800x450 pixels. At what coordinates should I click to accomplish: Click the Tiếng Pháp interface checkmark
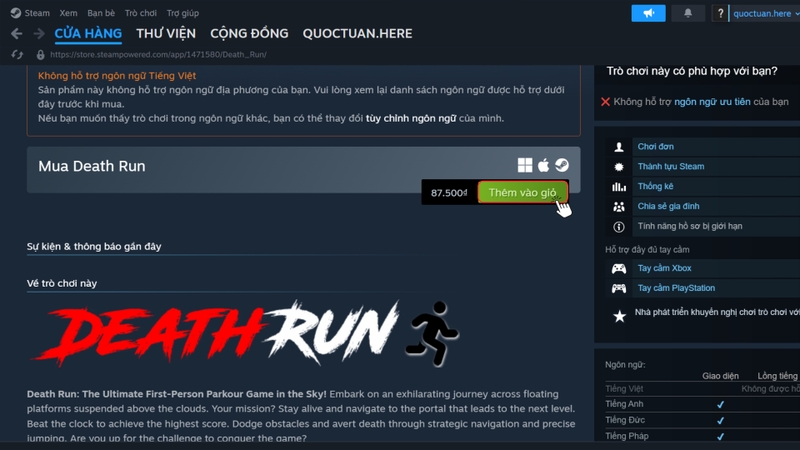tap(720, 437)
